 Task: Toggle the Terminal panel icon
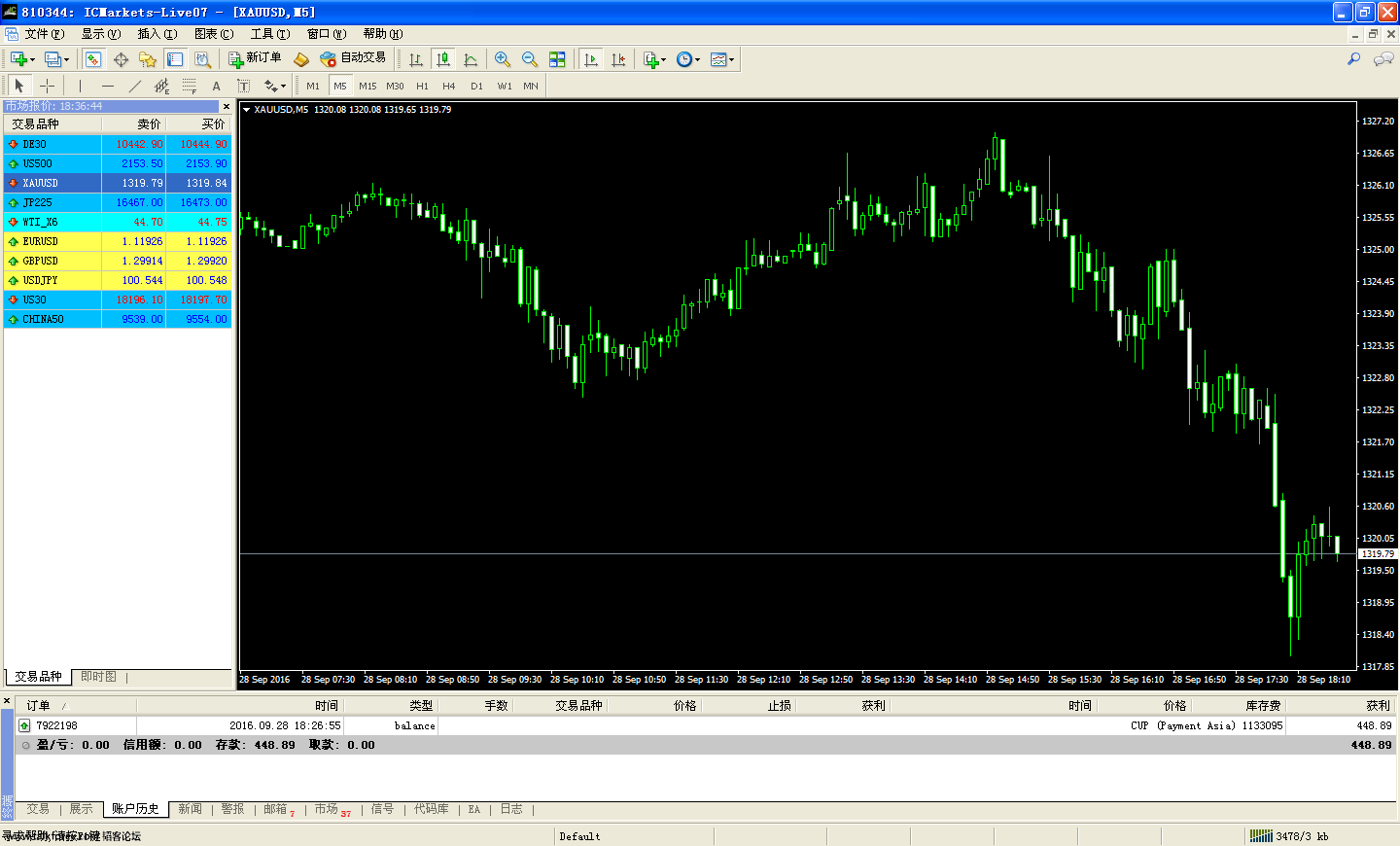[x=175, y=59]
